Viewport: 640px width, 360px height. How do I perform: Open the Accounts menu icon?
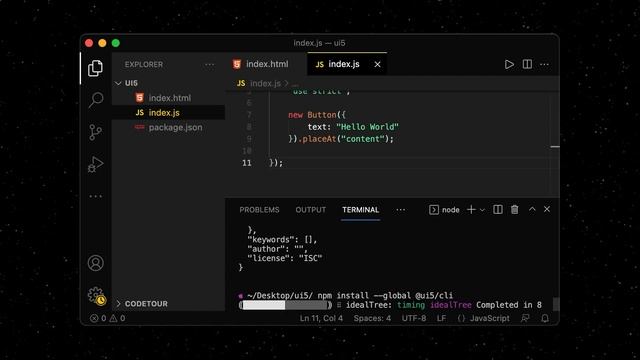(x=96, y=263)
